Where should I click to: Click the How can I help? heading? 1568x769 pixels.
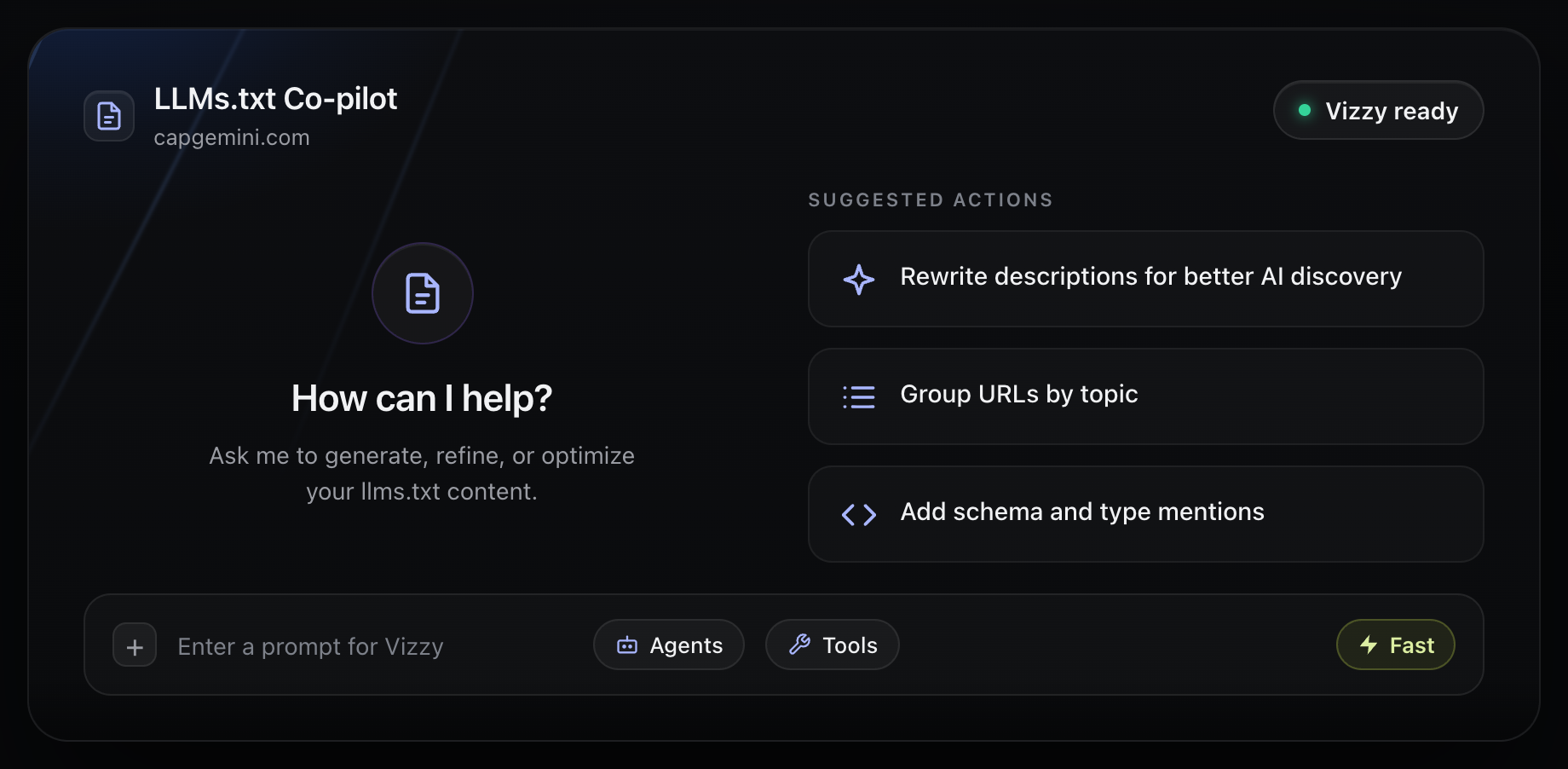coord(422,398)
